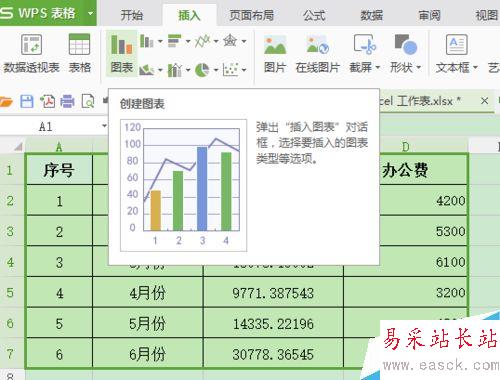Expand area chart dropdown arrow
Image resolution: width=500 pixels, height=380 pixels.
point(160,70)
